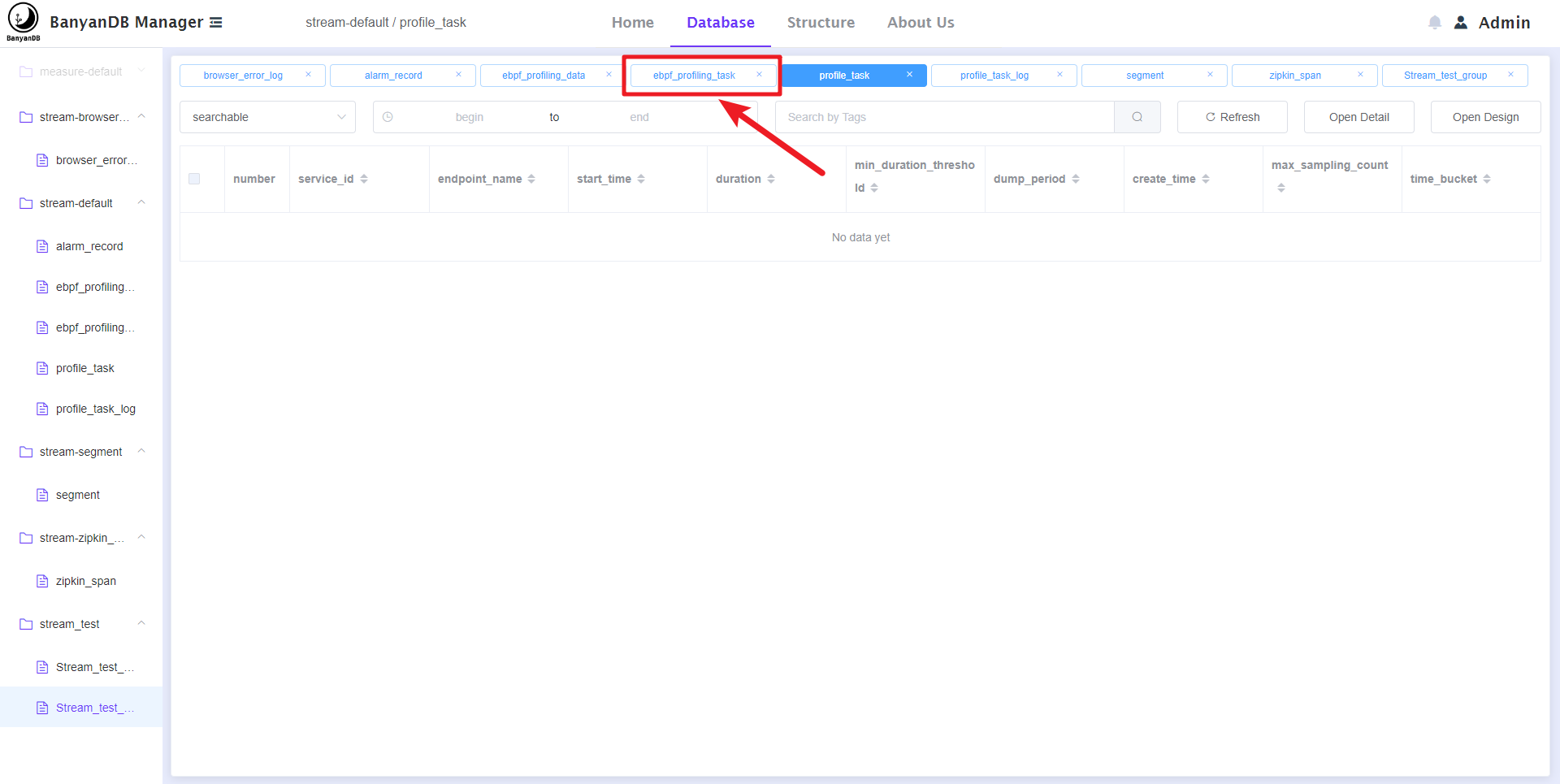Toggle the sidebar hamburger menu icon
This screenshot has height=784, width=1560.
216,23
